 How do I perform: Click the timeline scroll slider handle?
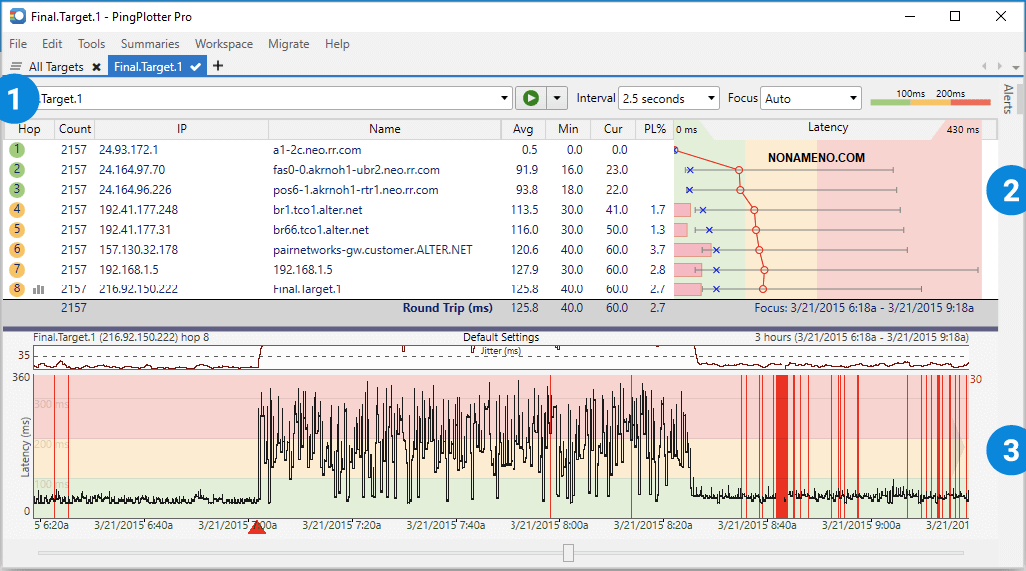568,552
